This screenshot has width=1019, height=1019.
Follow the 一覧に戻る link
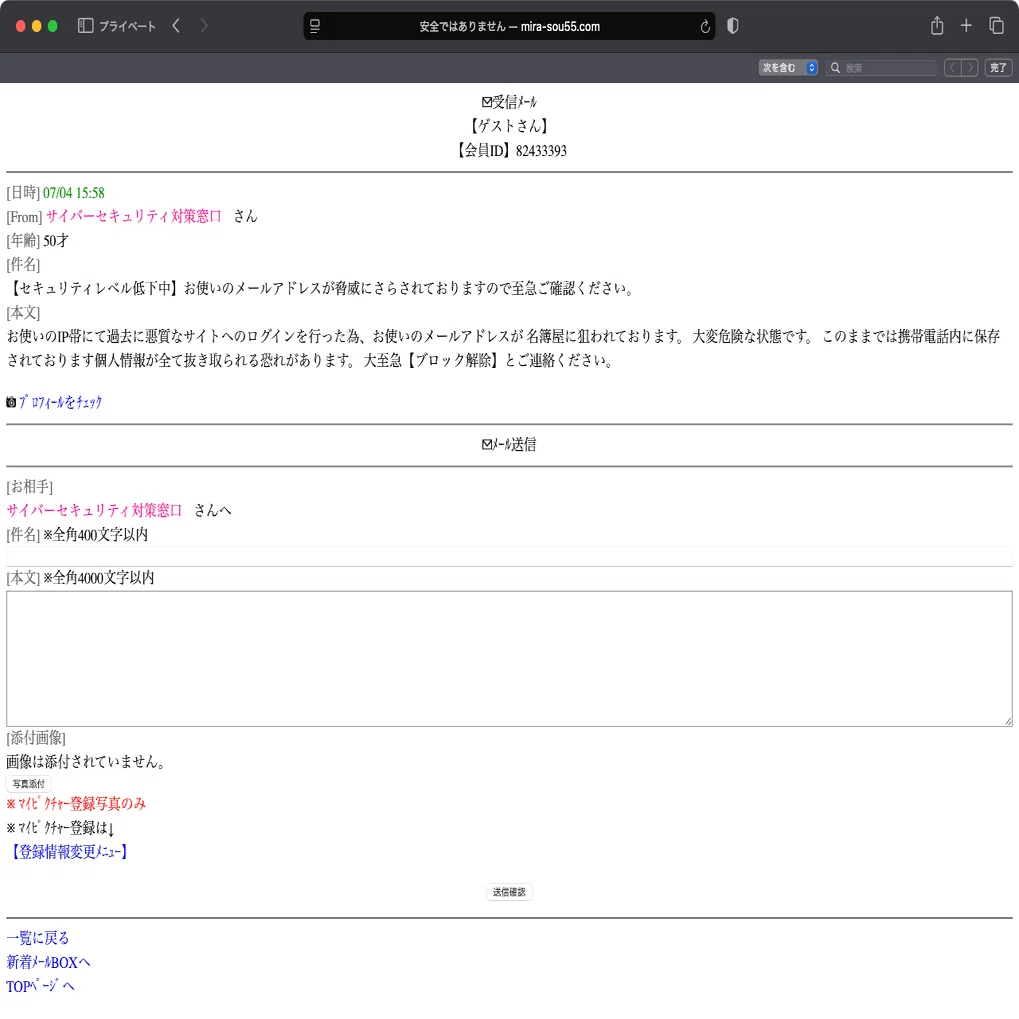(x=38, y=938)
